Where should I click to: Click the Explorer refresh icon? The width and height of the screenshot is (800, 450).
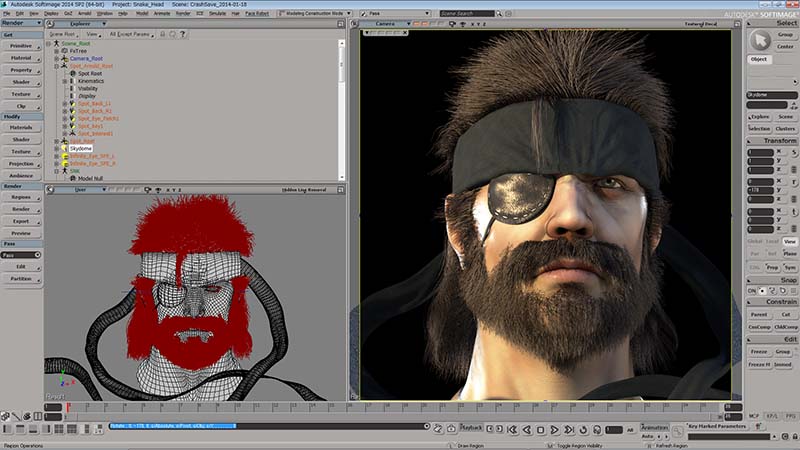pyautogui.click(x=172, y=34)
